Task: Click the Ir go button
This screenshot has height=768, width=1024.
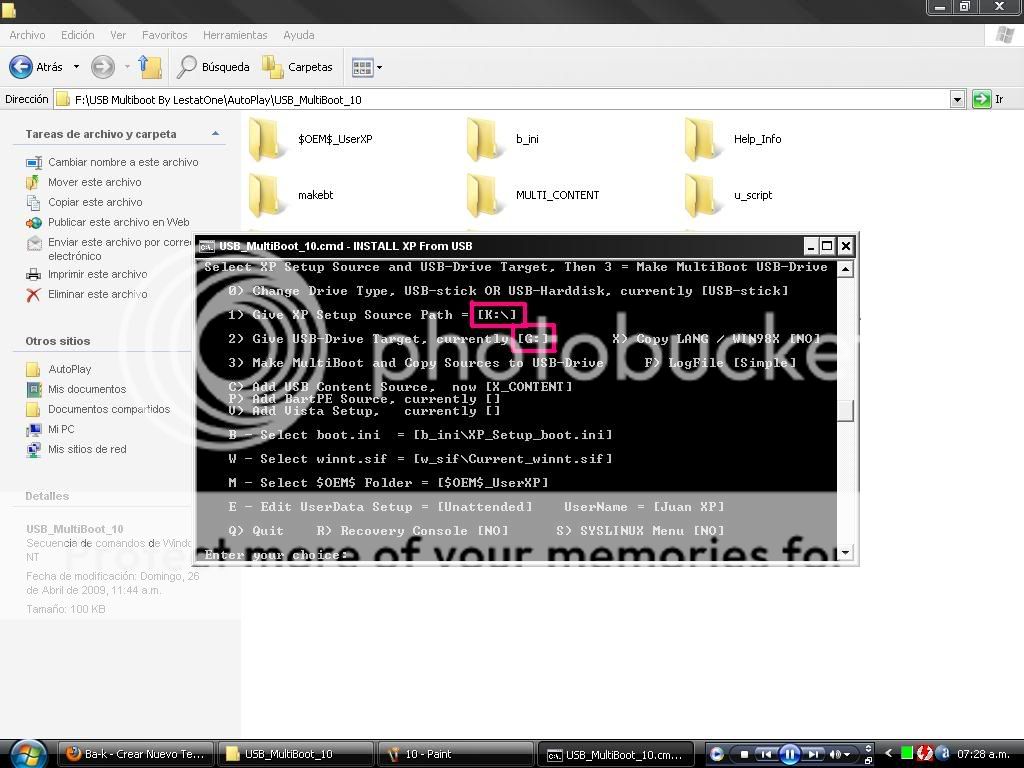Action: tap(988, 99)
